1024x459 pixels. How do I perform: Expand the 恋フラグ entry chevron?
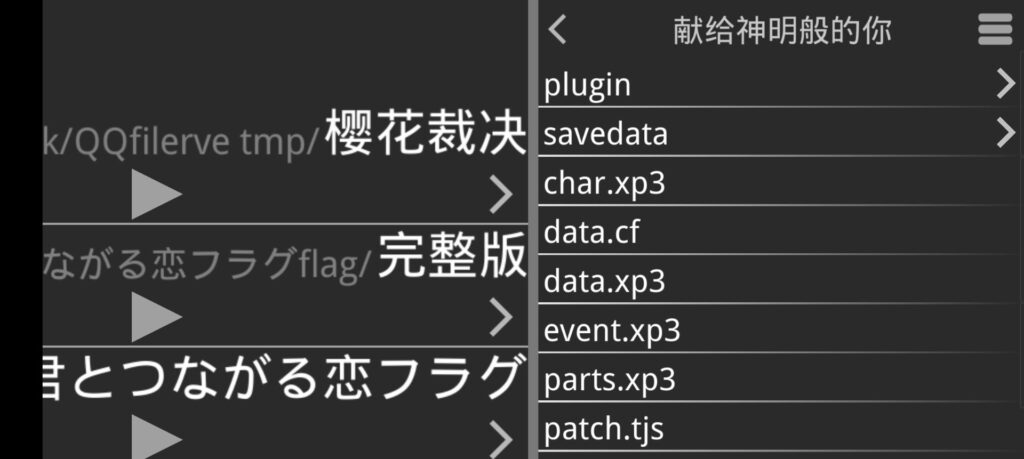click(501, 439)
